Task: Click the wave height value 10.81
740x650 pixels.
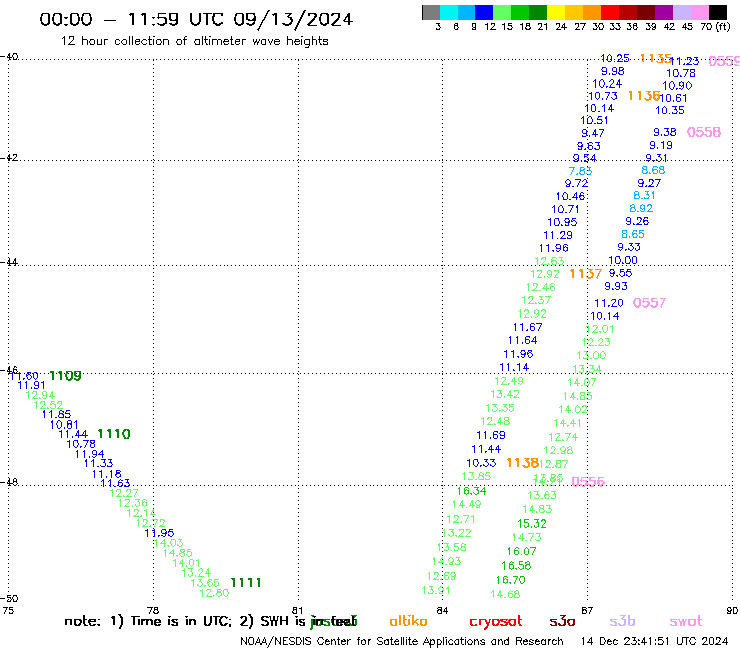Action: coord(64,424)
